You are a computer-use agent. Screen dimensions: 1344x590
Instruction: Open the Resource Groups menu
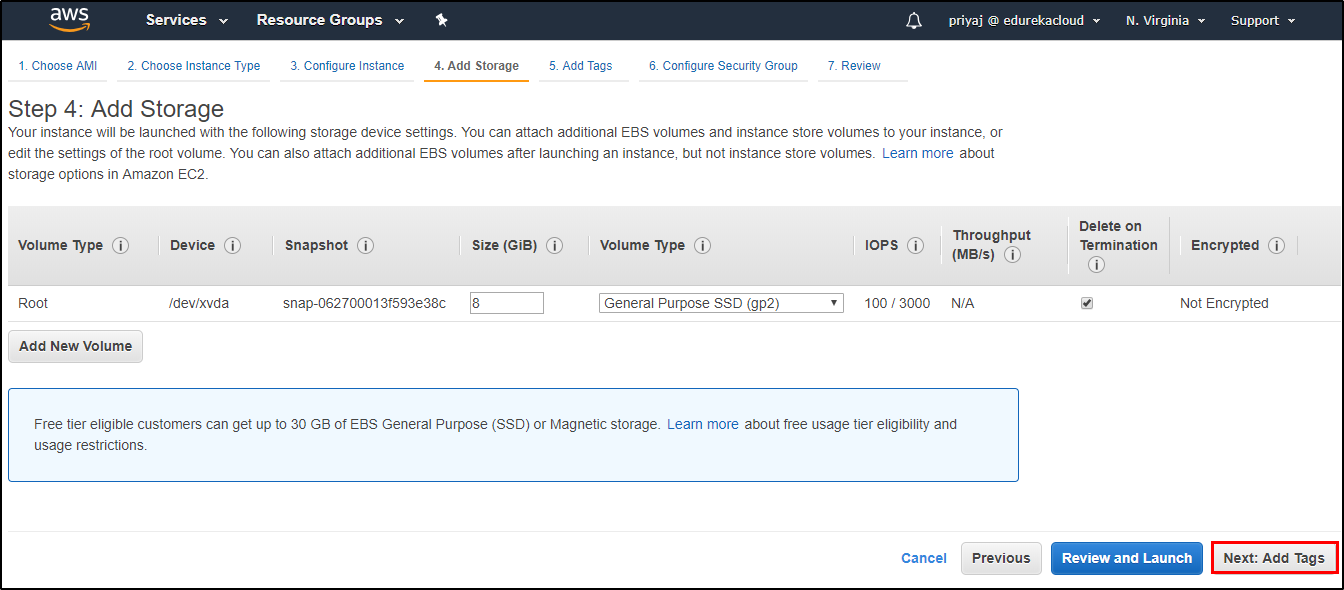[330, 20]
